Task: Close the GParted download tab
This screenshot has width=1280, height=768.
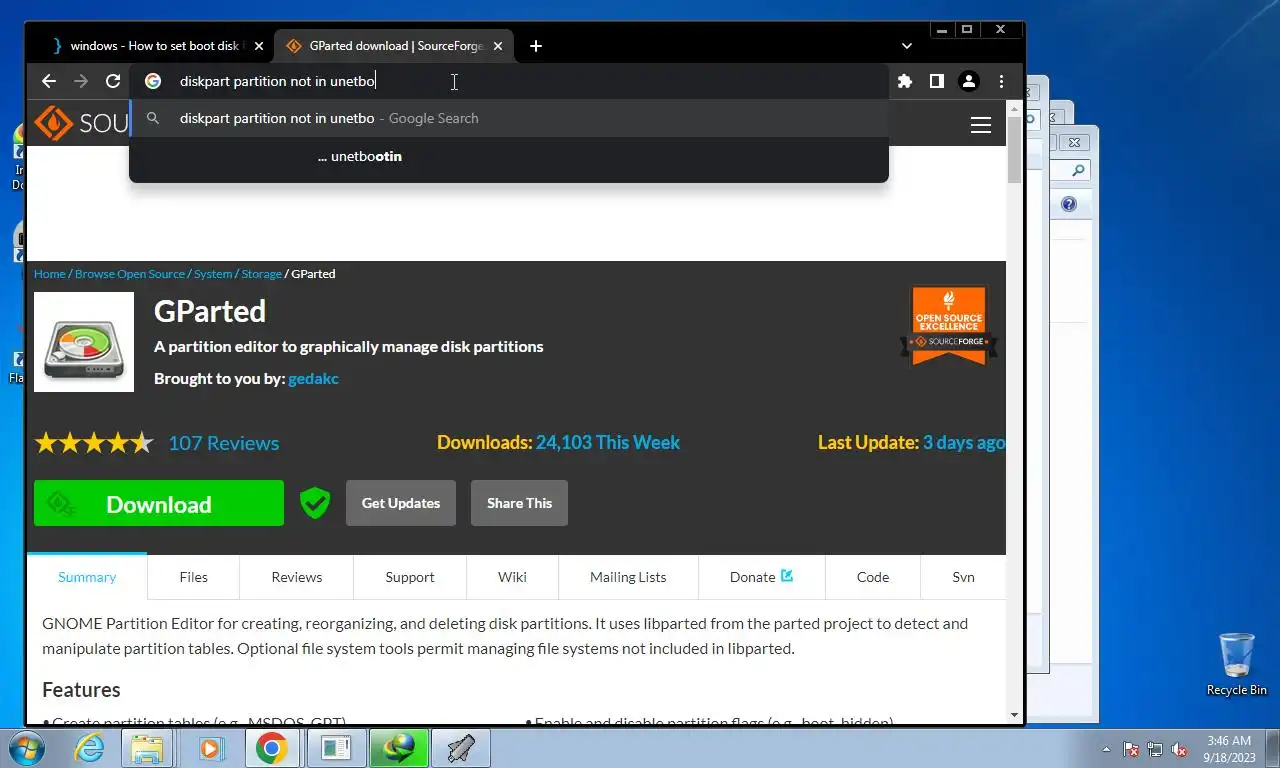Action: coord(498,46)
